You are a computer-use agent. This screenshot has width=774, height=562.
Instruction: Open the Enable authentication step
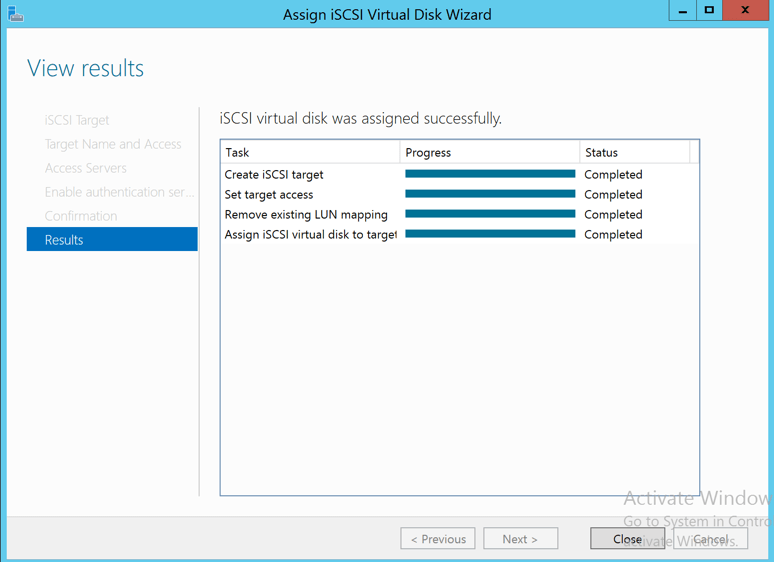coord(119,192)
